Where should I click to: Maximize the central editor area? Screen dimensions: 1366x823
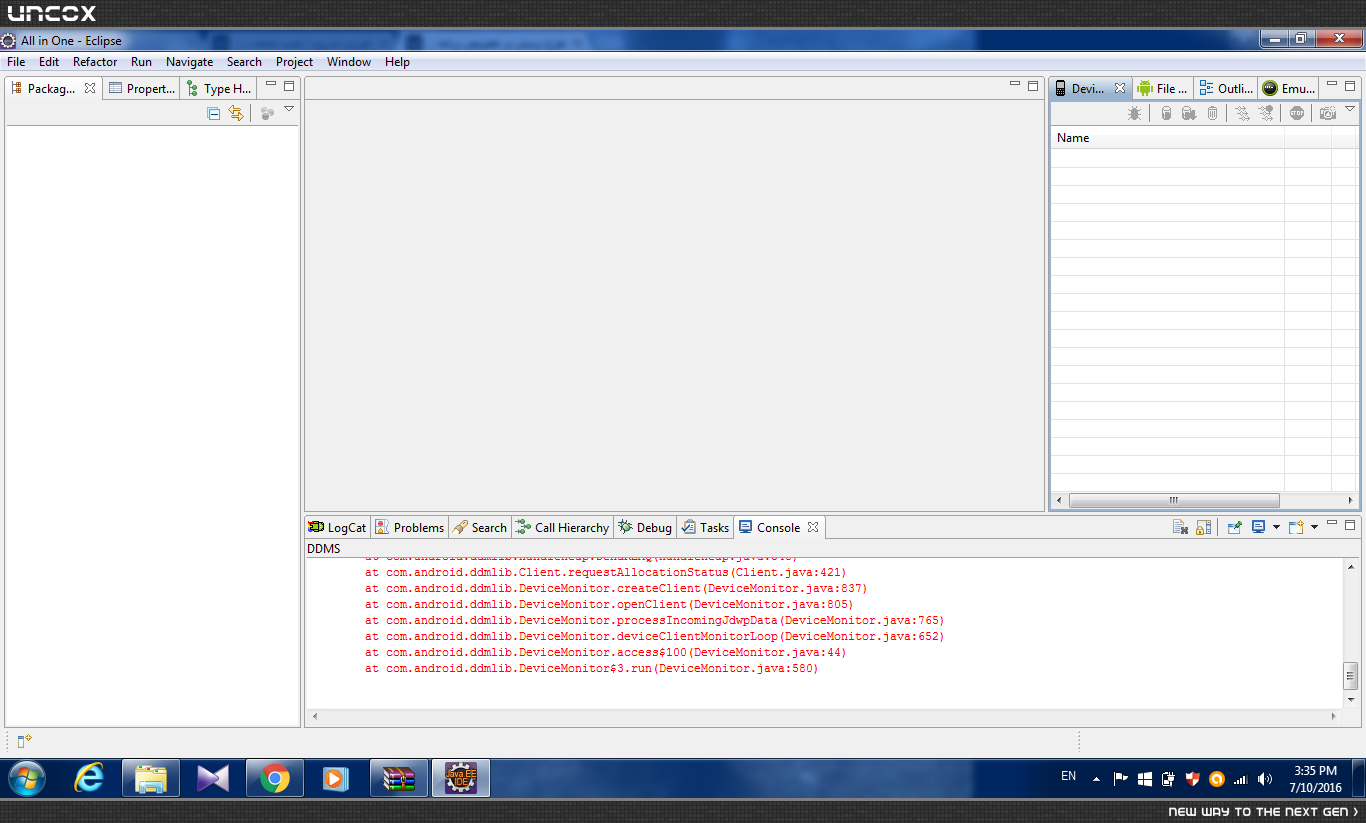point(1033,86)
